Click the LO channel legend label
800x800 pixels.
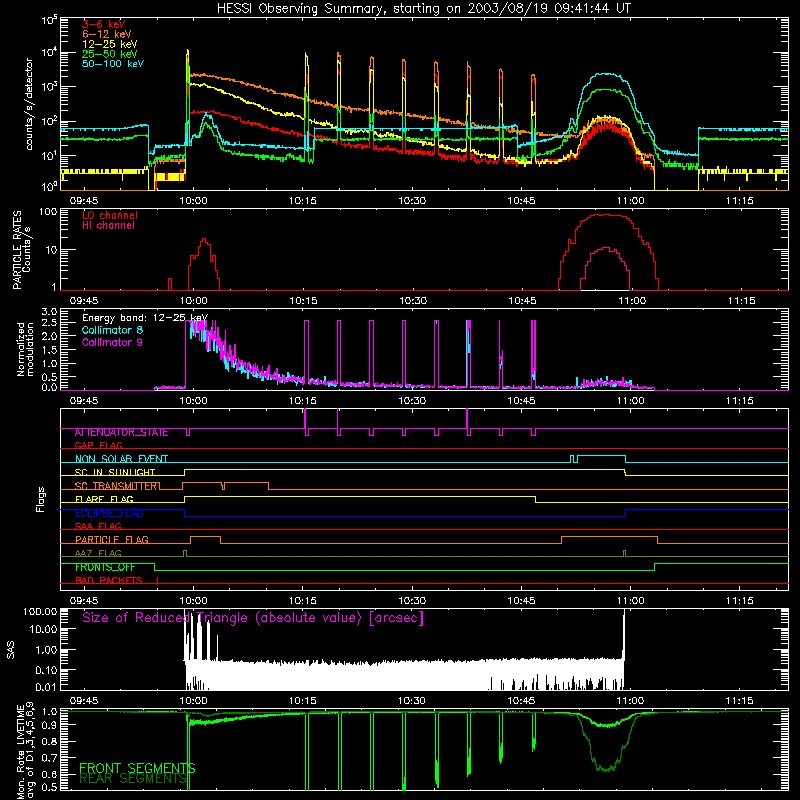[x=110, y=215]
